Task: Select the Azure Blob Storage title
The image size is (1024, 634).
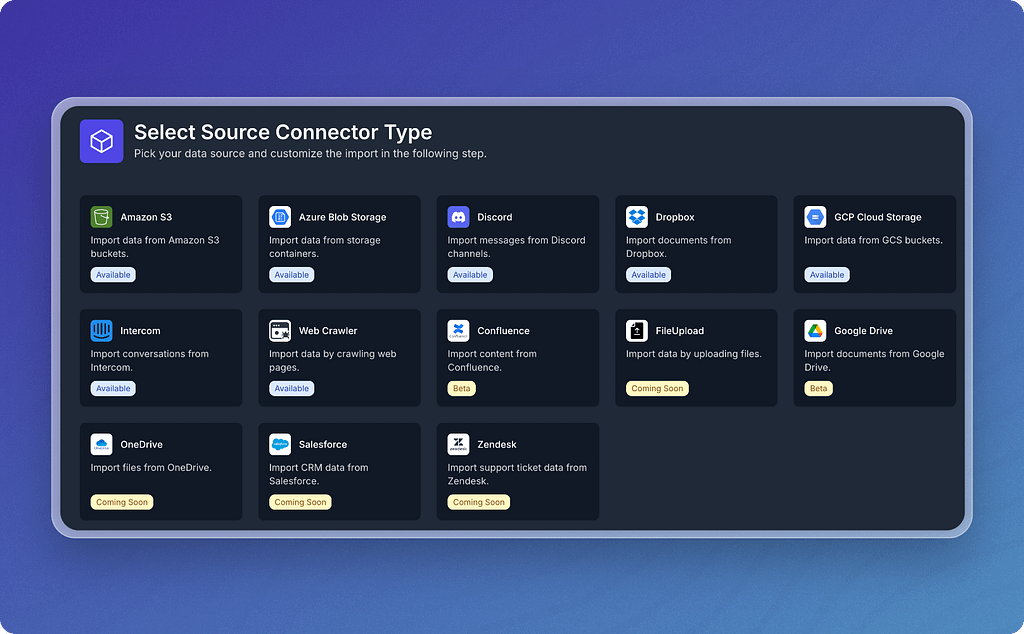Action: point(342,217)
